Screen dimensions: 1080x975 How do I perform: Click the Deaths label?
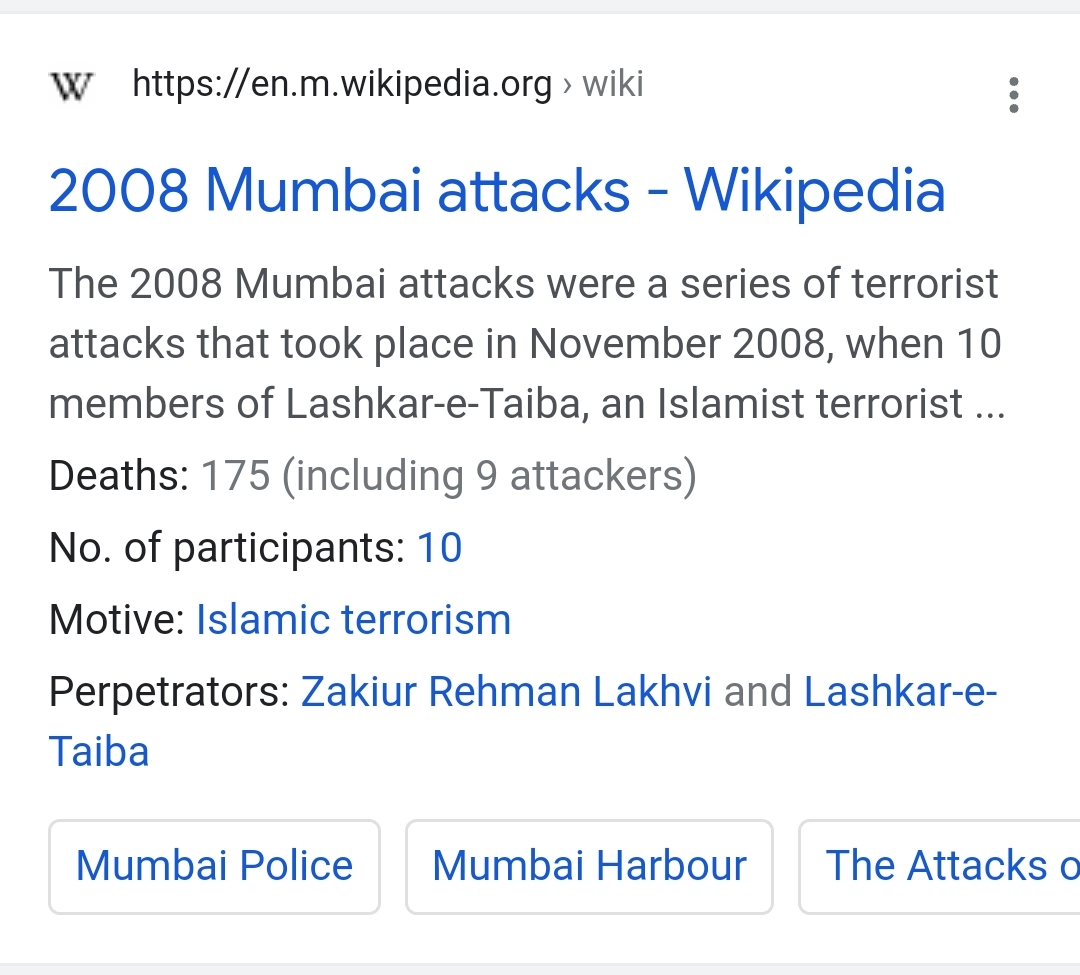pos(119,476)
